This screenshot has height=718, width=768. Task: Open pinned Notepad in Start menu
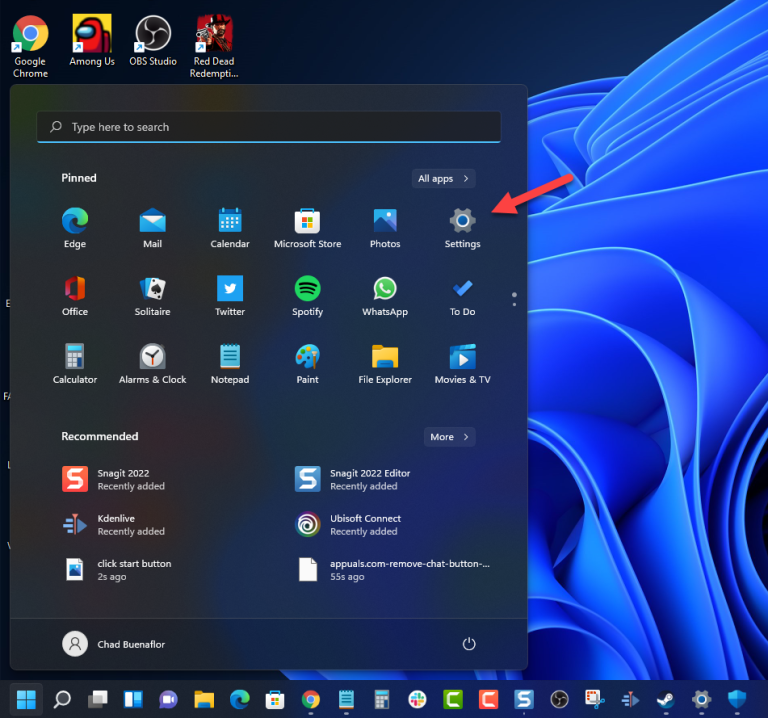[x=230, y=364]
